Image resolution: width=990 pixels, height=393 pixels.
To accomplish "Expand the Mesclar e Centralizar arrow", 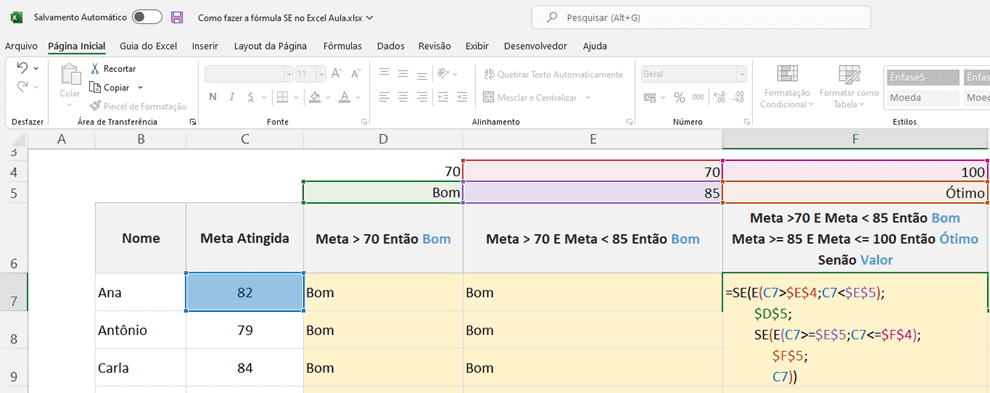I will click(588, 98).
